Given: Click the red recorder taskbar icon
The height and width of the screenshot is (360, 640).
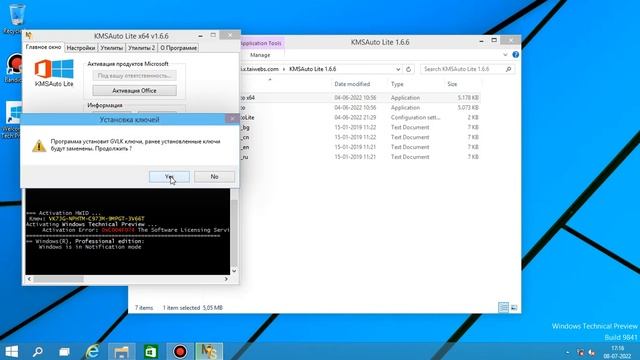Looking at the screenshot, I should (x=180, y=351).
